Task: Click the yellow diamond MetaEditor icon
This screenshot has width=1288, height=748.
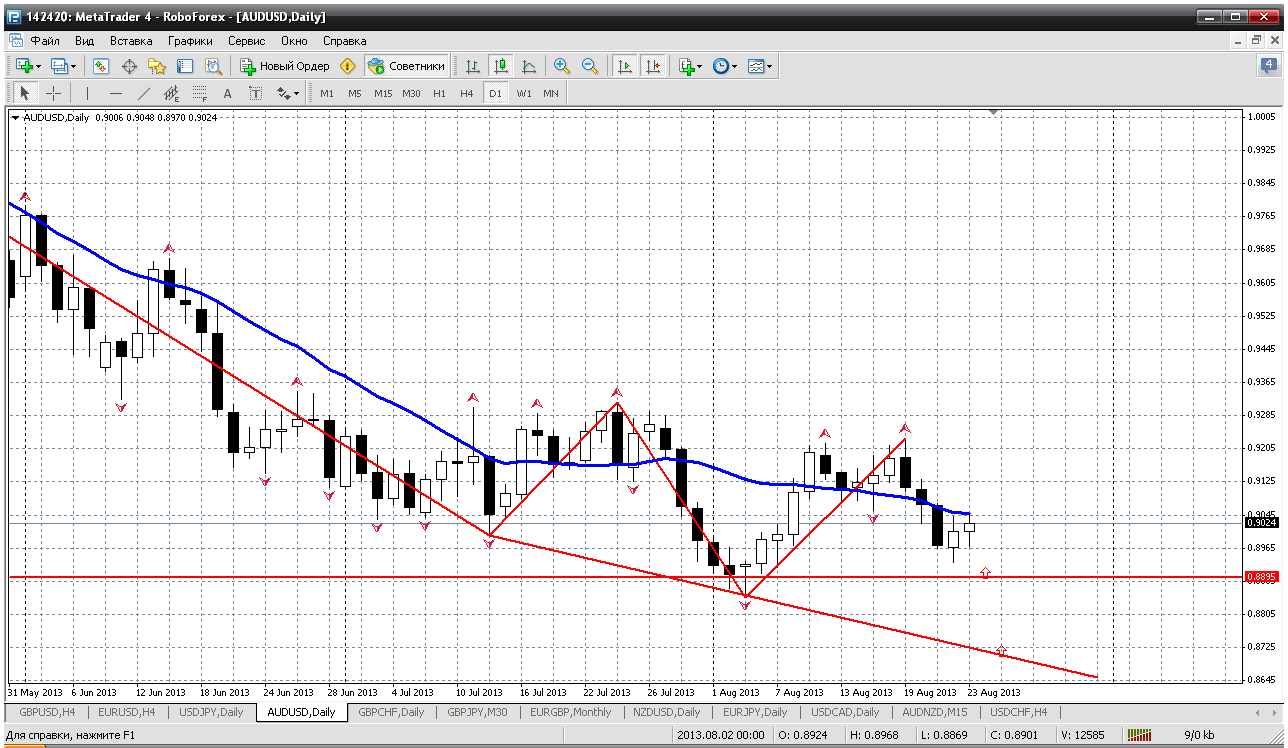Action: click(x=347, y=66)
